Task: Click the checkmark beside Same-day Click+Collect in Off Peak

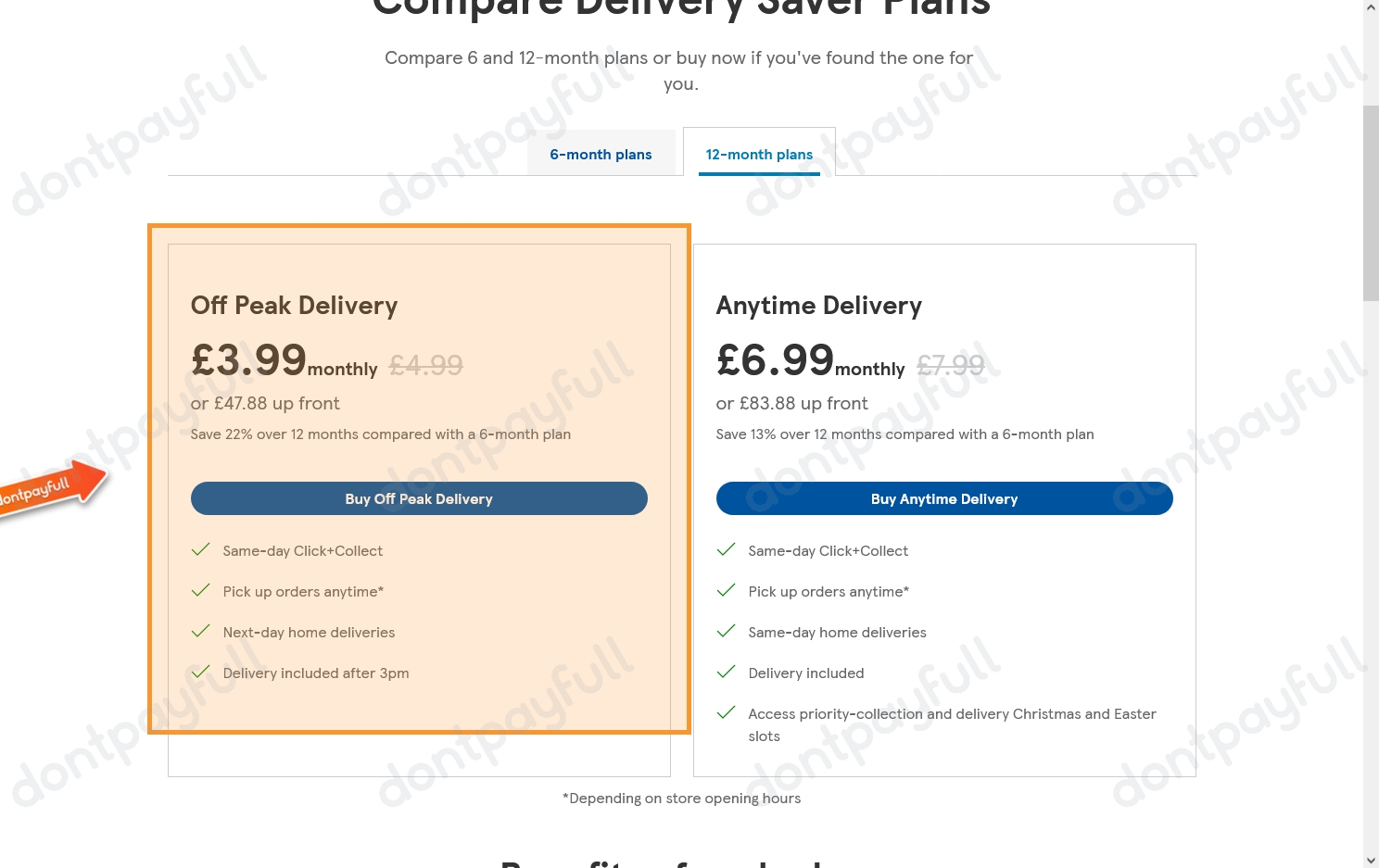Action: pos(200,549)
